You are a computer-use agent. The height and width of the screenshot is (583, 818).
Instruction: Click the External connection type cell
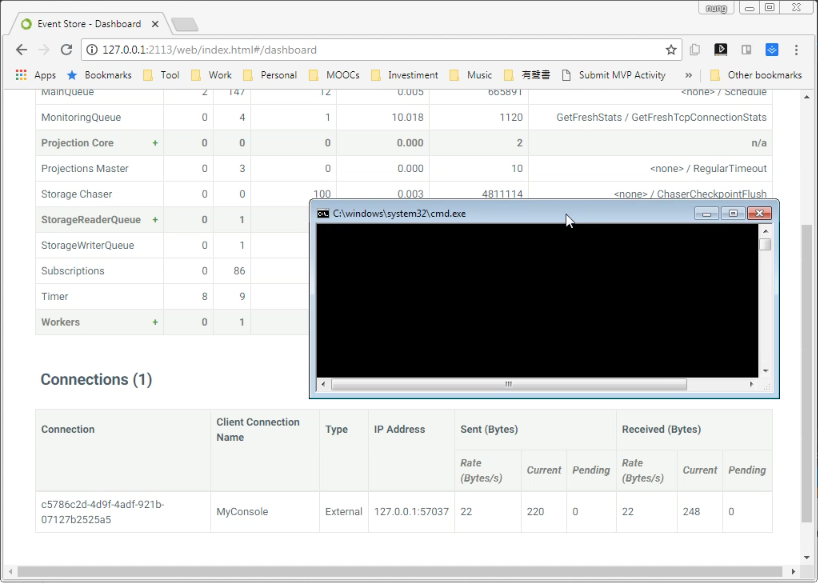click(343, 512)
